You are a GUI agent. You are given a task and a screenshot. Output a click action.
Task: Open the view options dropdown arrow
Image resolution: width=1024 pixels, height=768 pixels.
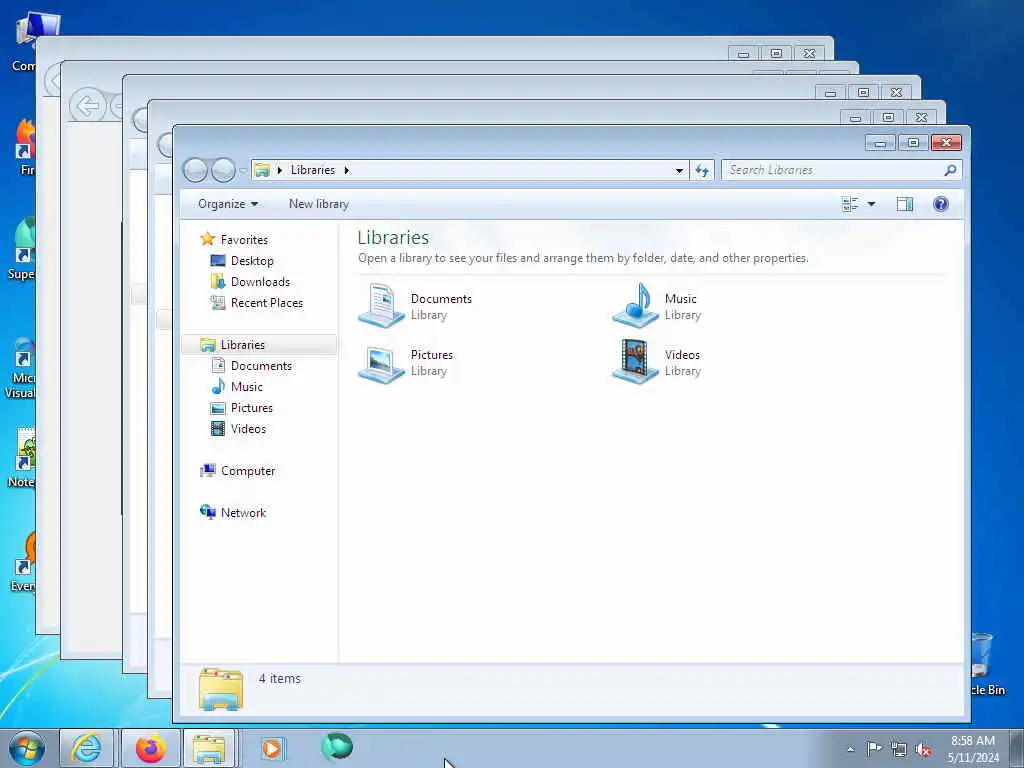871,204
